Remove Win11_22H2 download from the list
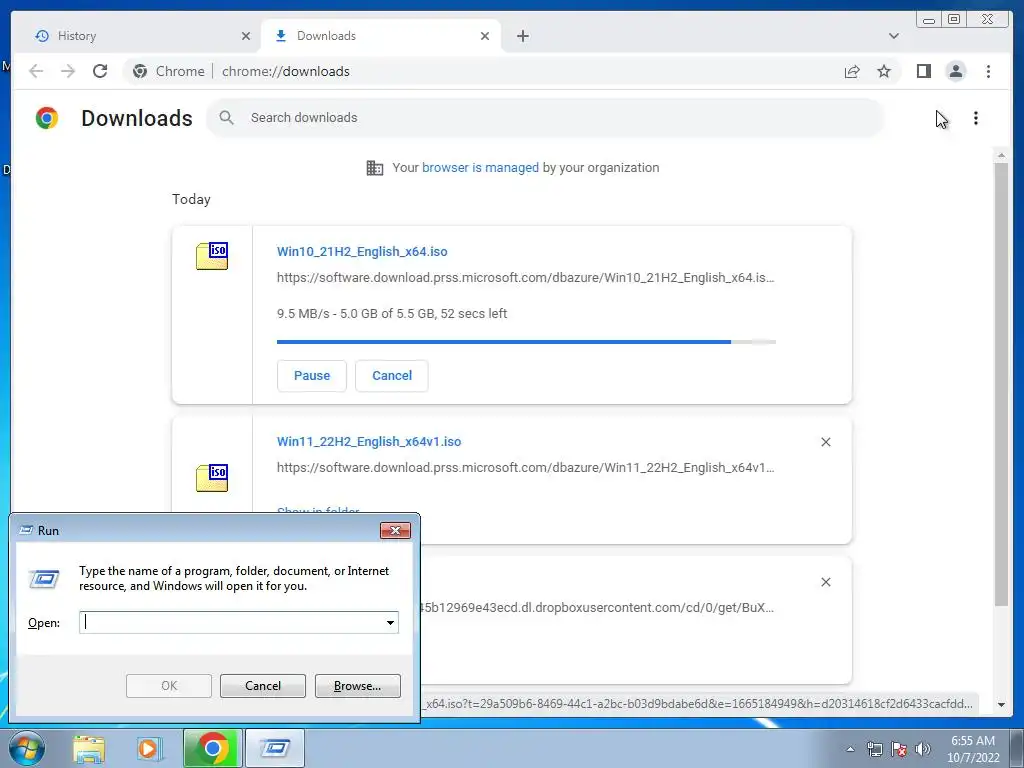The width and height of the screenshot is (1024, 768). tap(825, 442)
